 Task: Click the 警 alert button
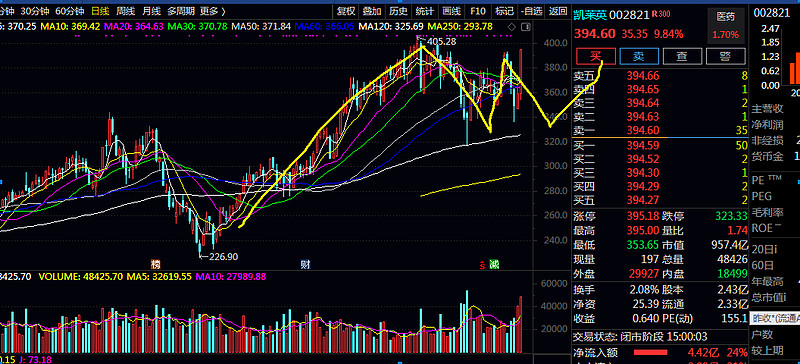tap(726, 57)
